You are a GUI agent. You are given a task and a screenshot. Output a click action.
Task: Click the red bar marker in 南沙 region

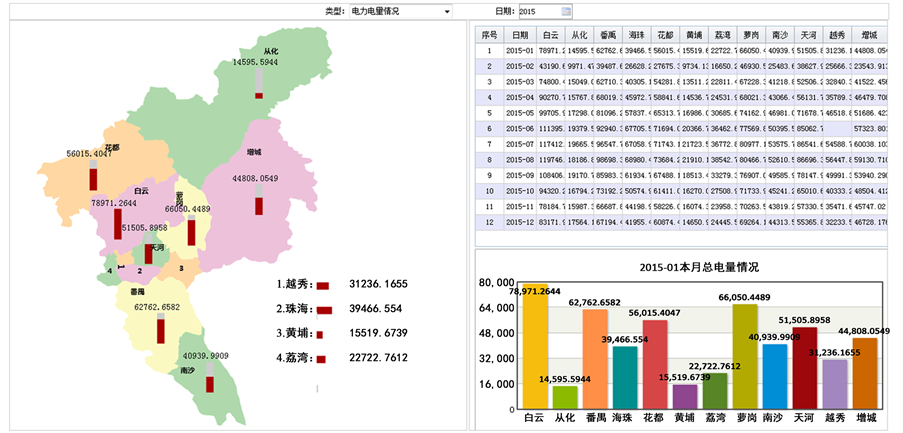210,383
